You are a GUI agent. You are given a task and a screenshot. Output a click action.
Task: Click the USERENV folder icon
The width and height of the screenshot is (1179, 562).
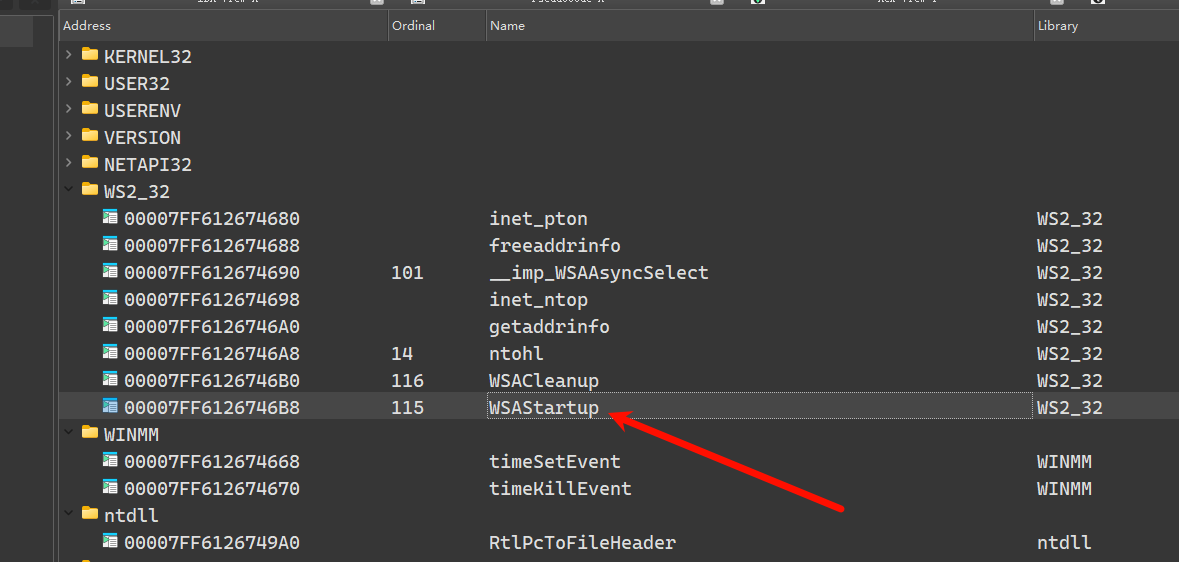[x=90, y=109]
